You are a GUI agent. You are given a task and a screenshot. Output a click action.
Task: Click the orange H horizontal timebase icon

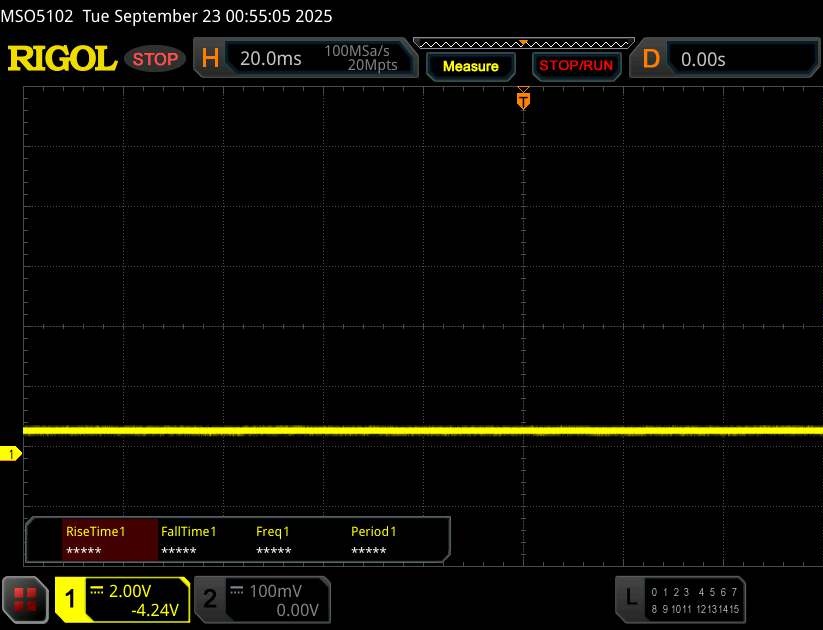point(210,59)
